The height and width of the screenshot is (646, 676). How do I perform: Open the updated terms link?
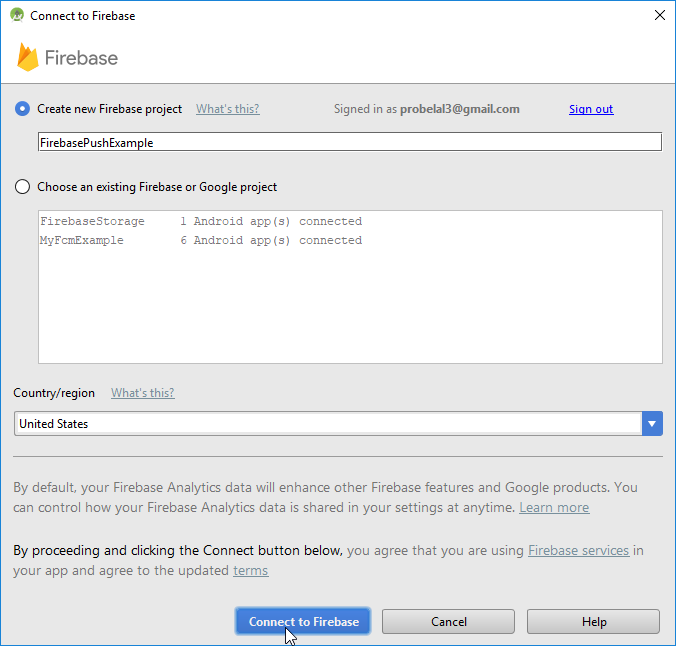(x=250, y=571)
